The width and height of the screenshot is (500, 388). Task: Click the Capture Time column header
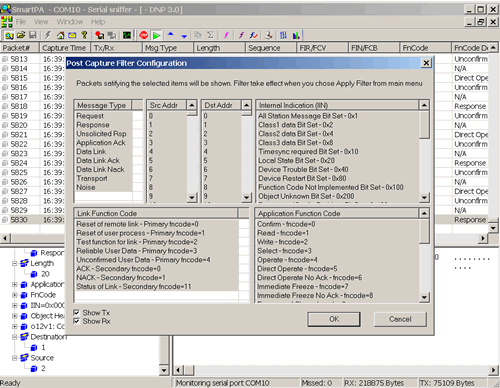coord(65,48)
